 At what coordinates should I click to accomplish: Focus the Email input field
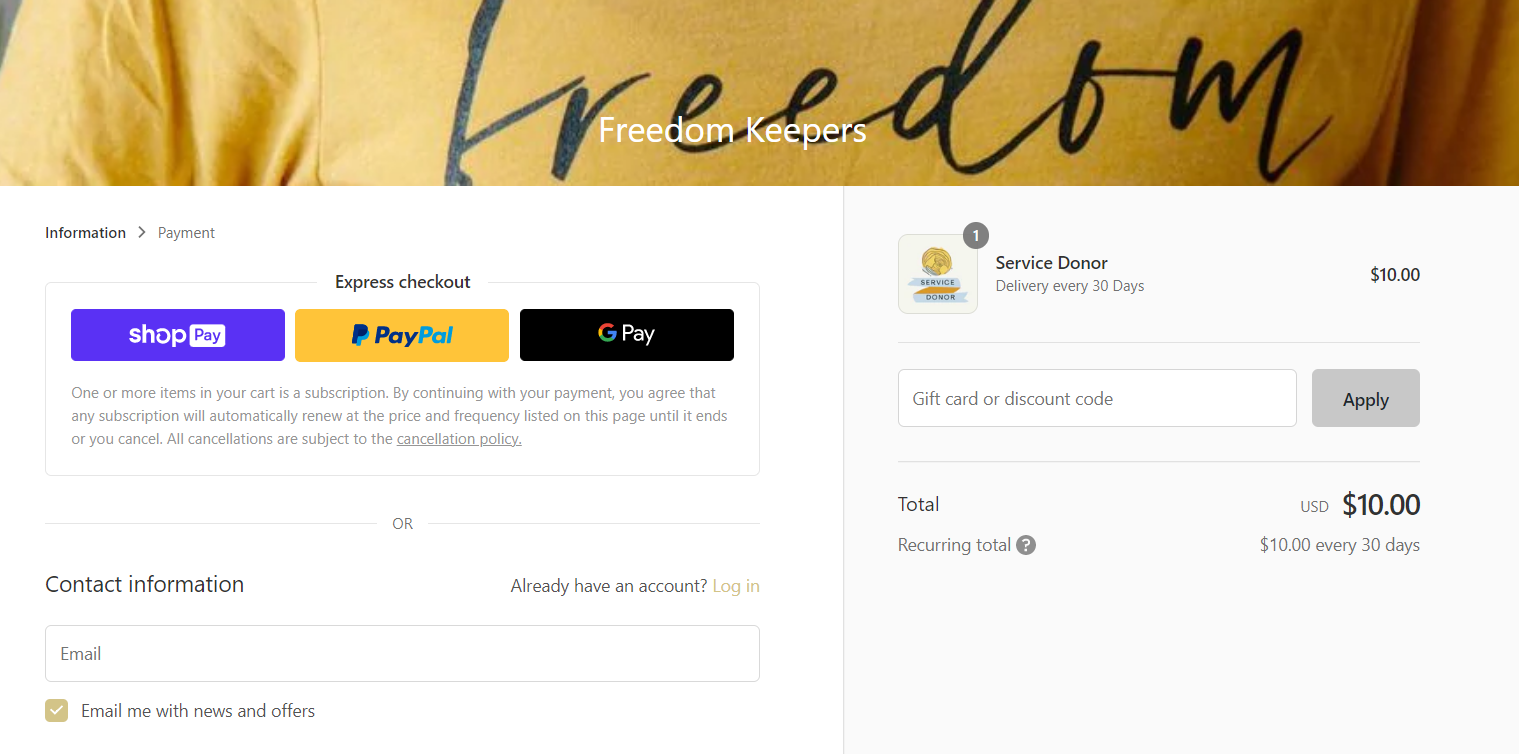pos(402,654)
